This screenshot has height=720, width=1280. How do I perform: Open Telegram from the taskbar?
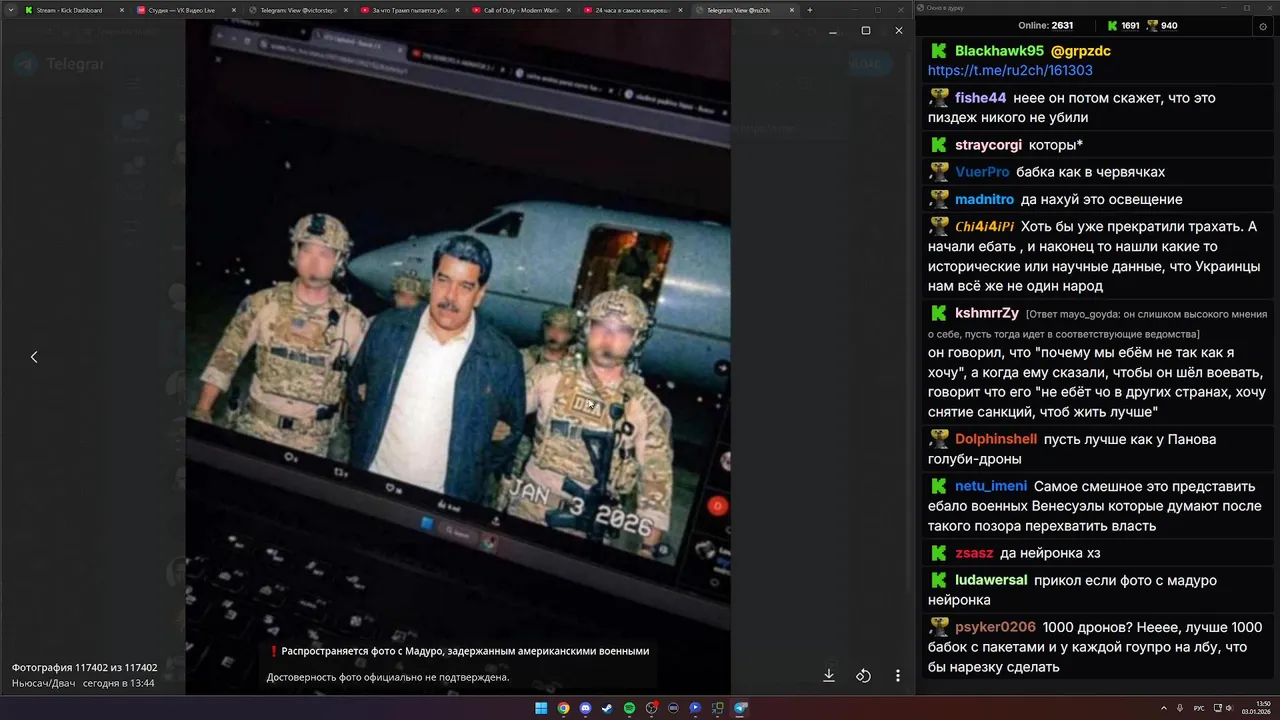[x=741, y=708]
